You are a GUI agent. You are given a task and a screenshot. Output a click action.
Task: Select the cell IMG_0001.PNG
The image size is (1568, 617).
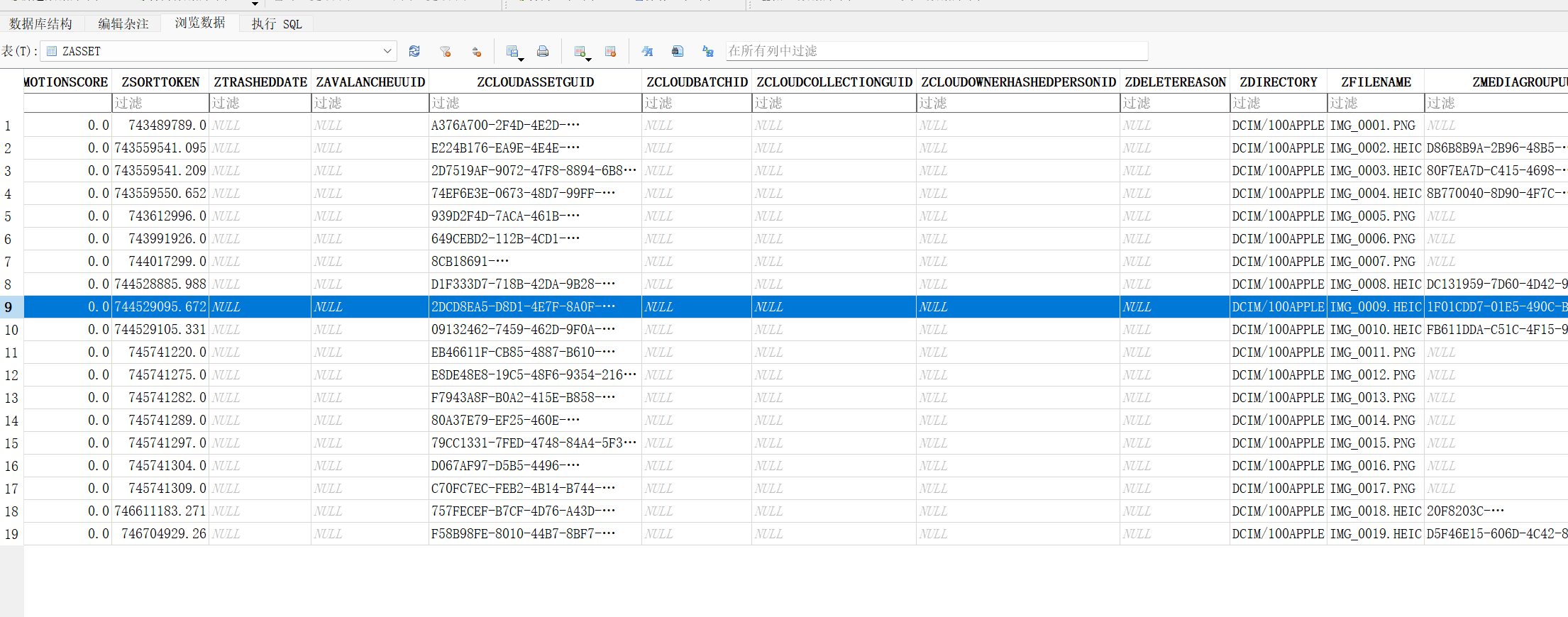tap(1376, 126)
